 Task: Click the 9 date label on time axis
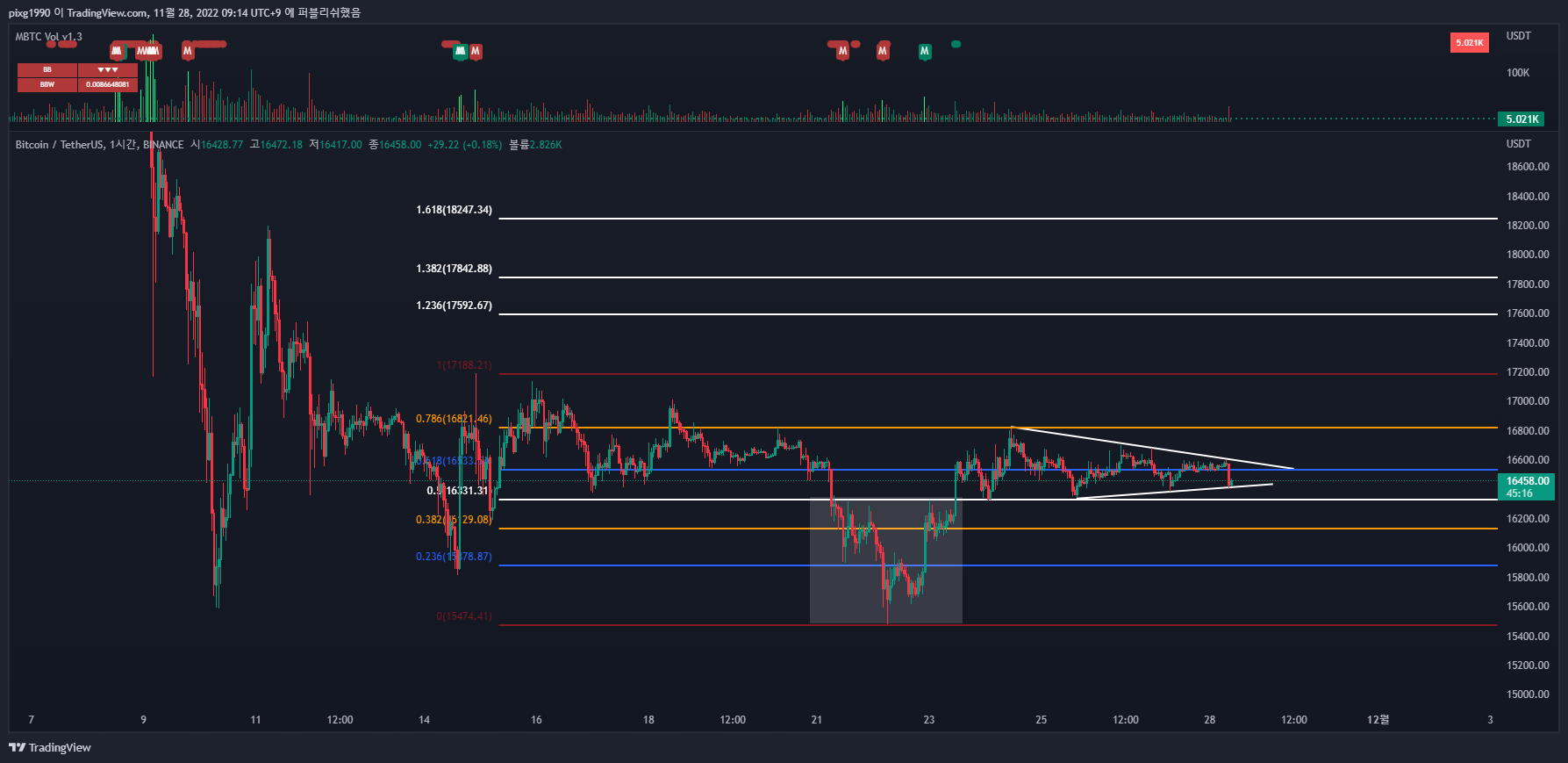(x=144, y=720)
